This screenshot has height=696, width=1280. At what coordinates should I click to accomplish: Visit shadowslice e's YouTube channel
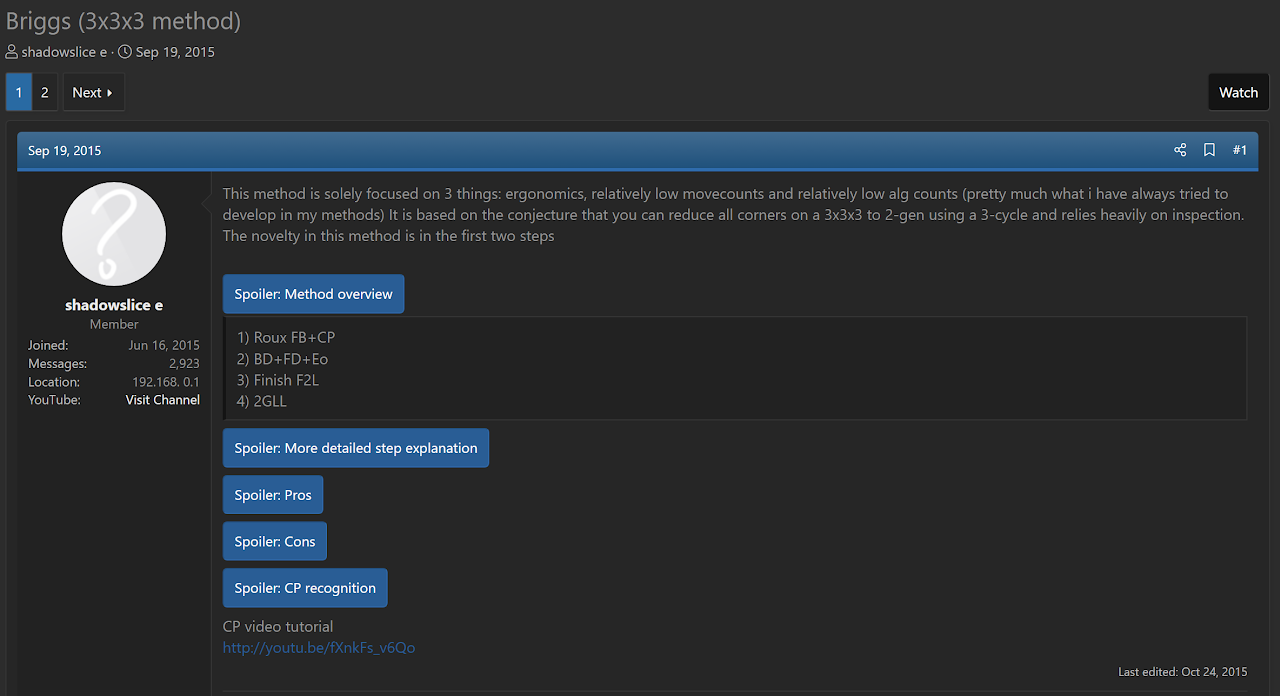[x=162, y=399]
